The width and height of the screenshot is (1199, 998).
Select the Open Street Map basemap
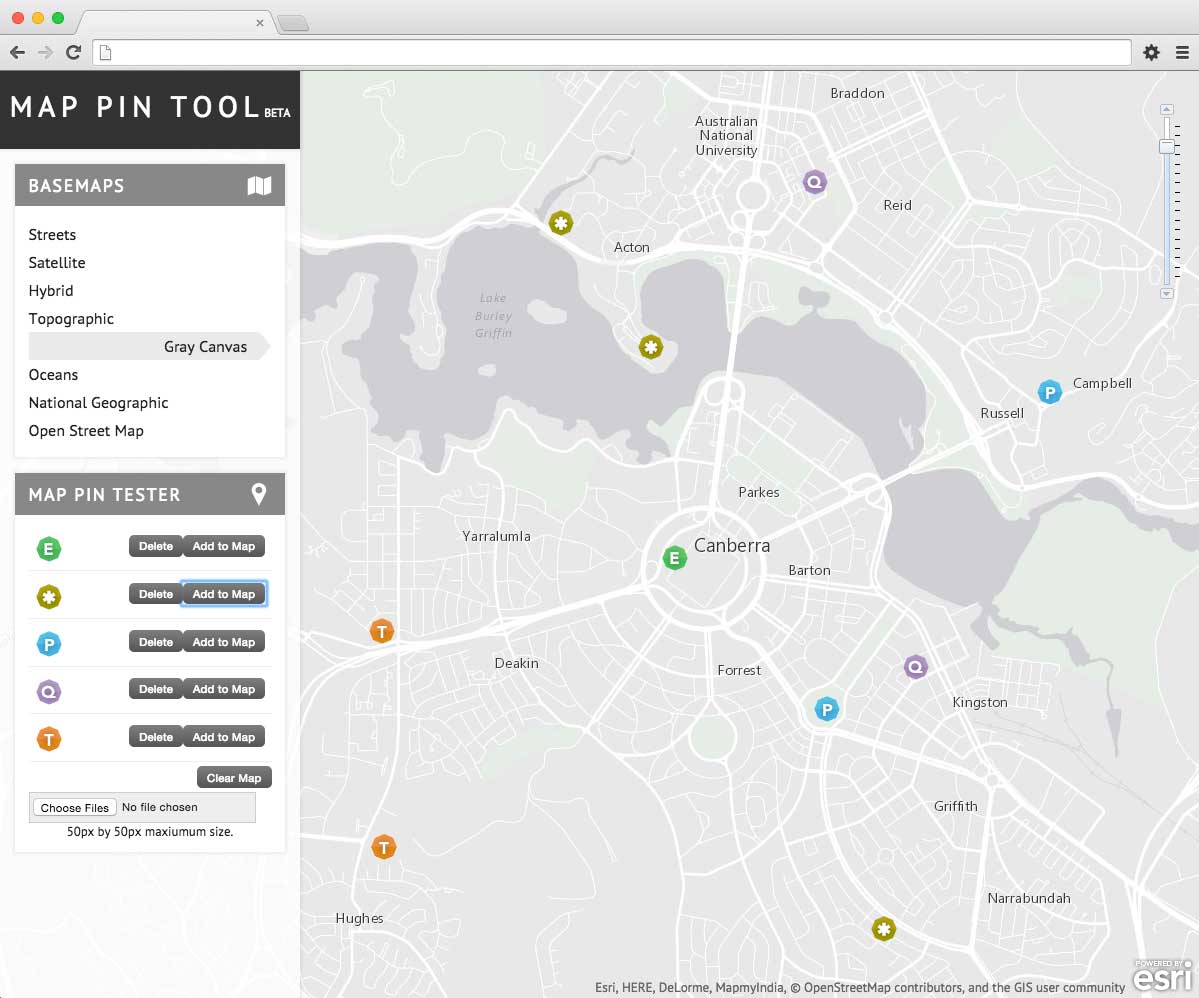(86, 431)
